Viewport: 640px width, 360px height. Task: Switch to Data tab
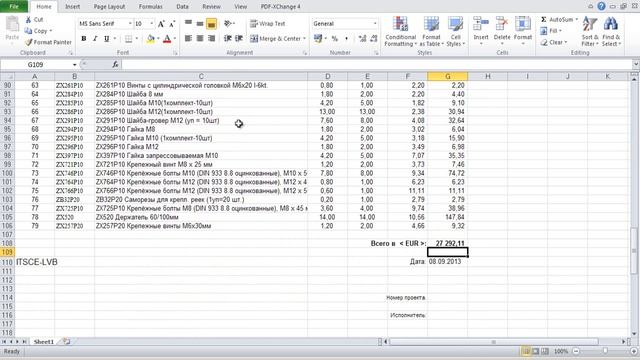[182, 7]
